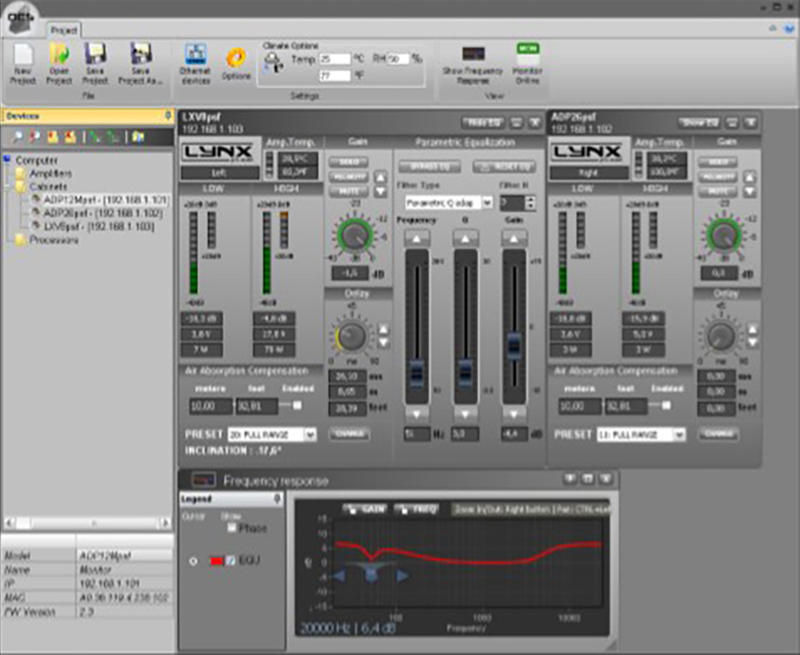
Task: Click the GAIN button in Frequency response
Action: click(365, 509)
